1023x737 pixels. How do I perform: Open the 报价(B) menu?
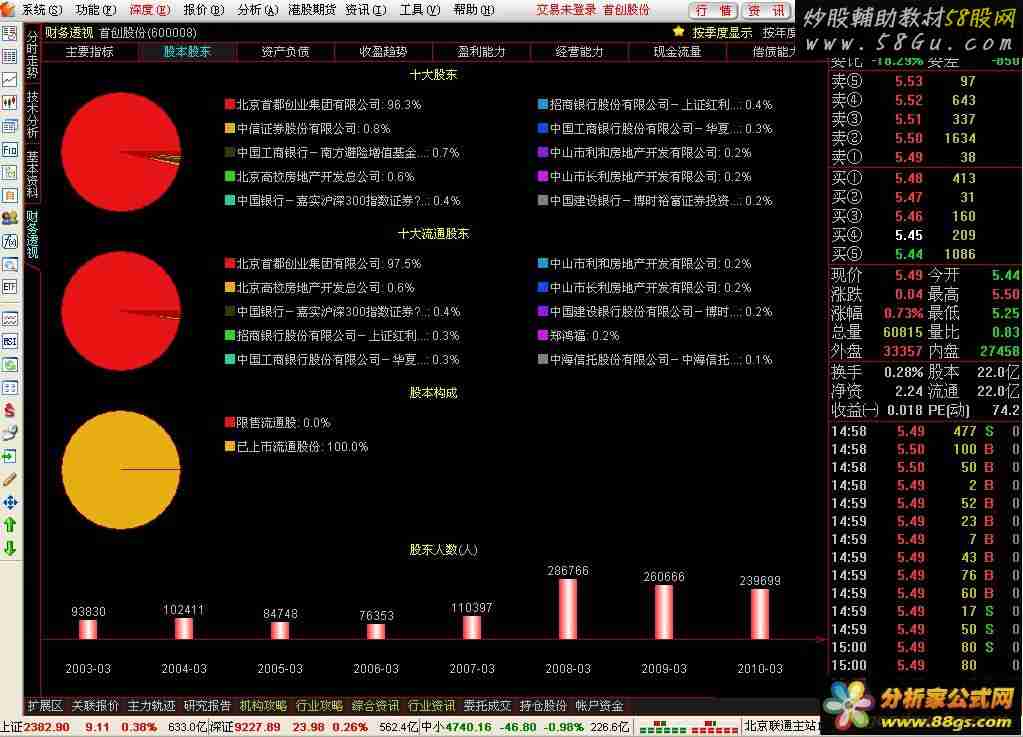point(204,10)
